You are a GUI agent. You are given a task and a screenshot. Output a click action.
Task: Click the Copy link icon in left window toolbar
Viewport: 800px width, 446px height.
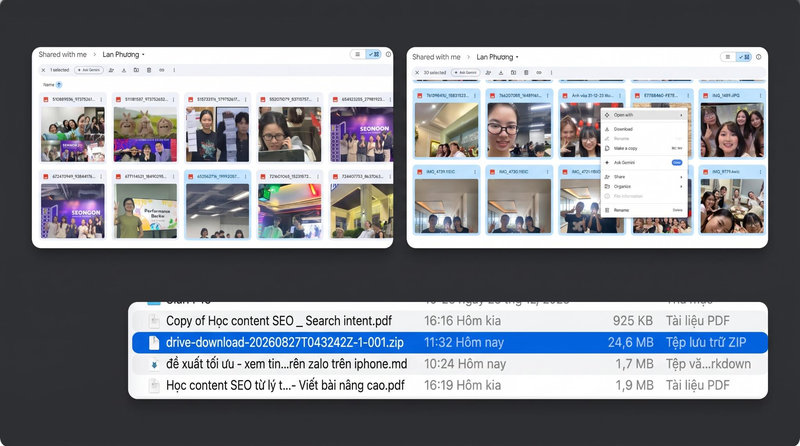[162, 70]
